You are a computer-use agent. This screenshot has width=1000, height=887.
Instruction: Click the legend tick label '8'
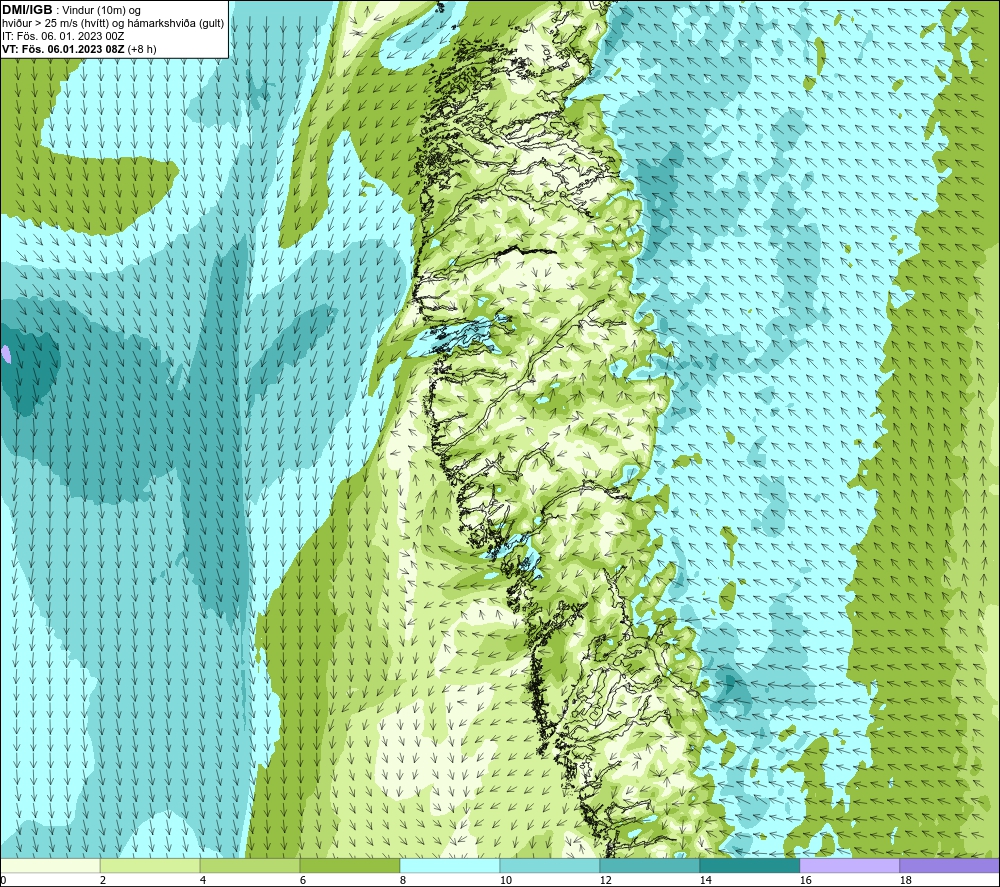[403, 880]
